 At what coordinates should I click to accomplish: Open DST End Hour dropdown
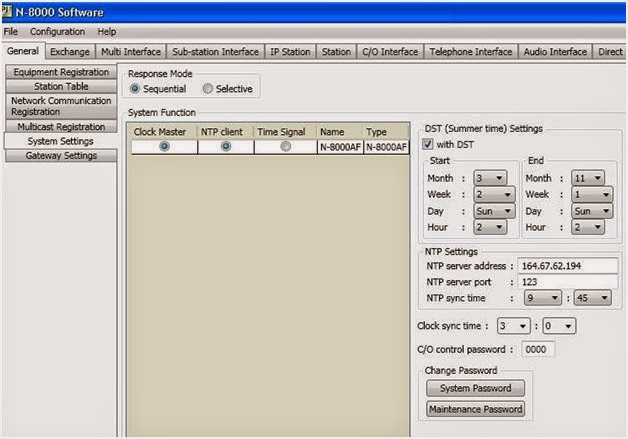pyautogui.click(x=588, y=227)
